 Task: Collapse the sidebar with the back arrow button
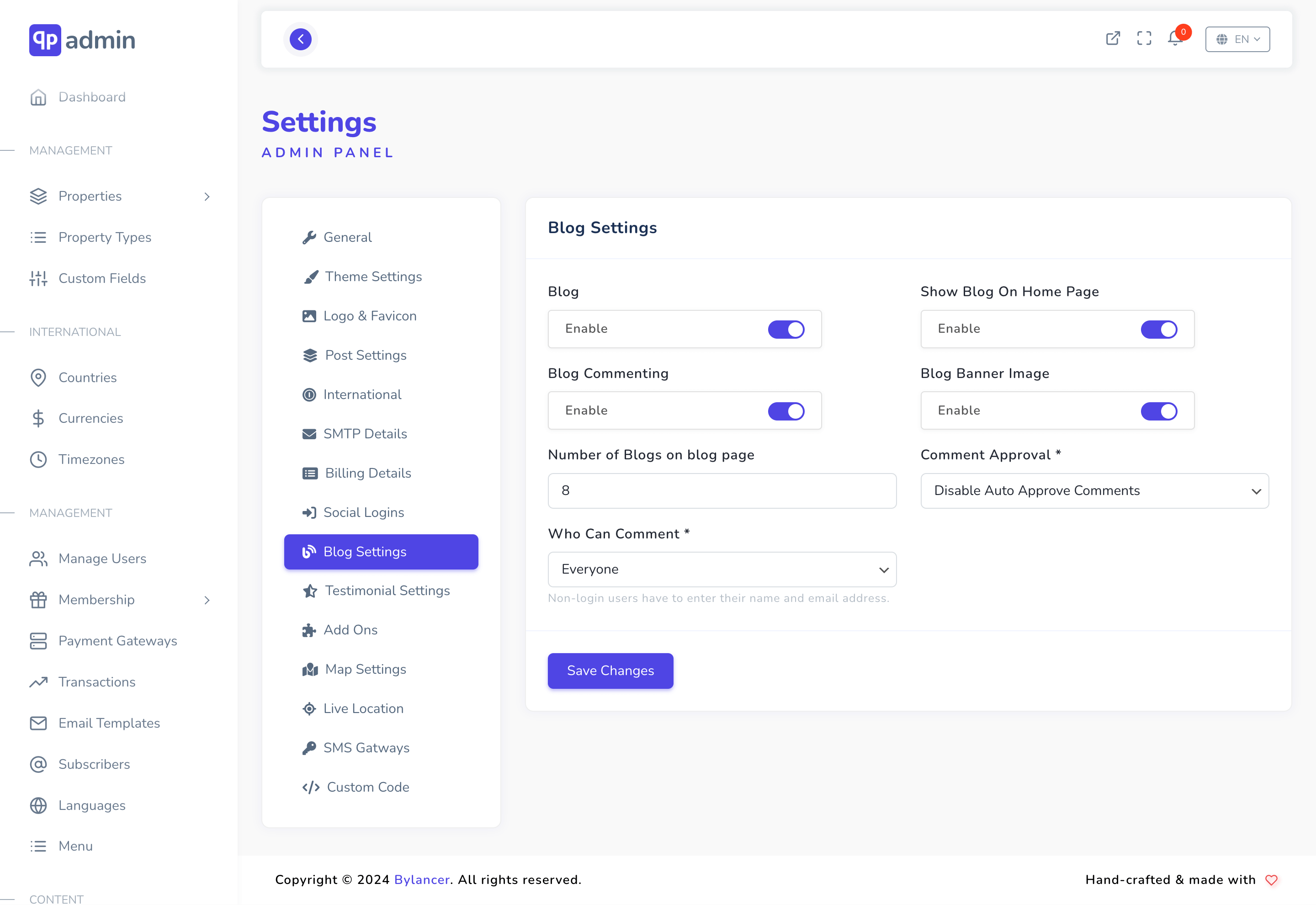click(300, 39)
